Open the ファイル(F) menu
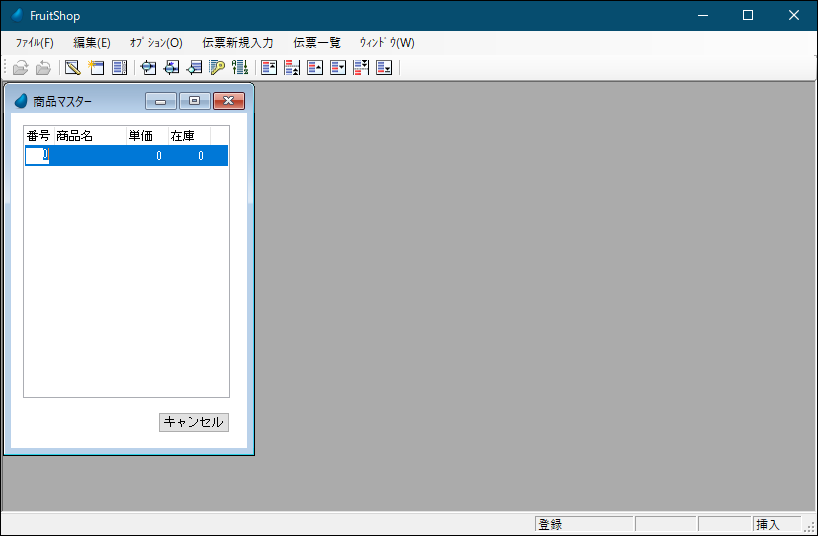818x536 pixels. [x=35, y=43]
